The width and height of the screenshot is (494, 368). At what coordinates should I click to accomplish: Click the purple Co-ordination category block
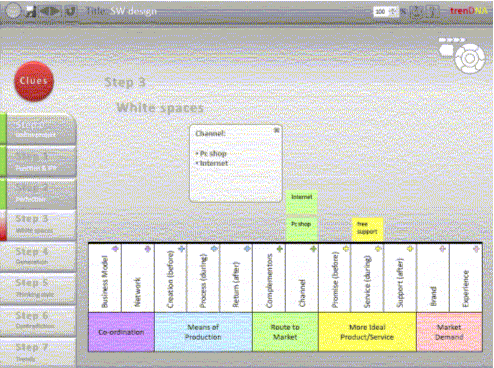coord(121,332)
